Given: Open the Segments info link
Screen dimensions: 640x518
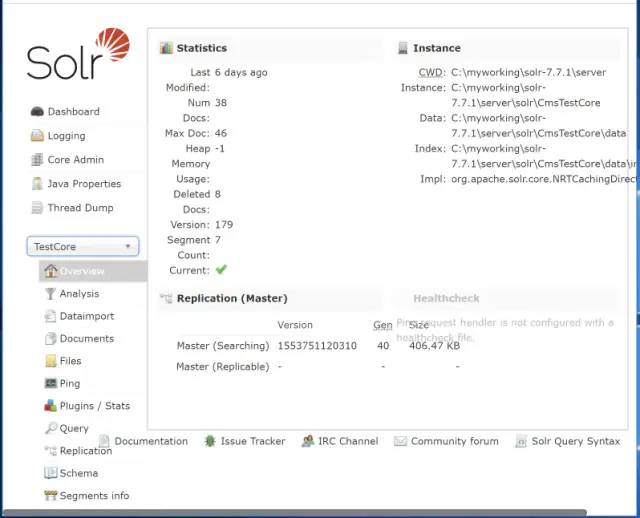Looking at the screenshot, I should pos(94,496).
